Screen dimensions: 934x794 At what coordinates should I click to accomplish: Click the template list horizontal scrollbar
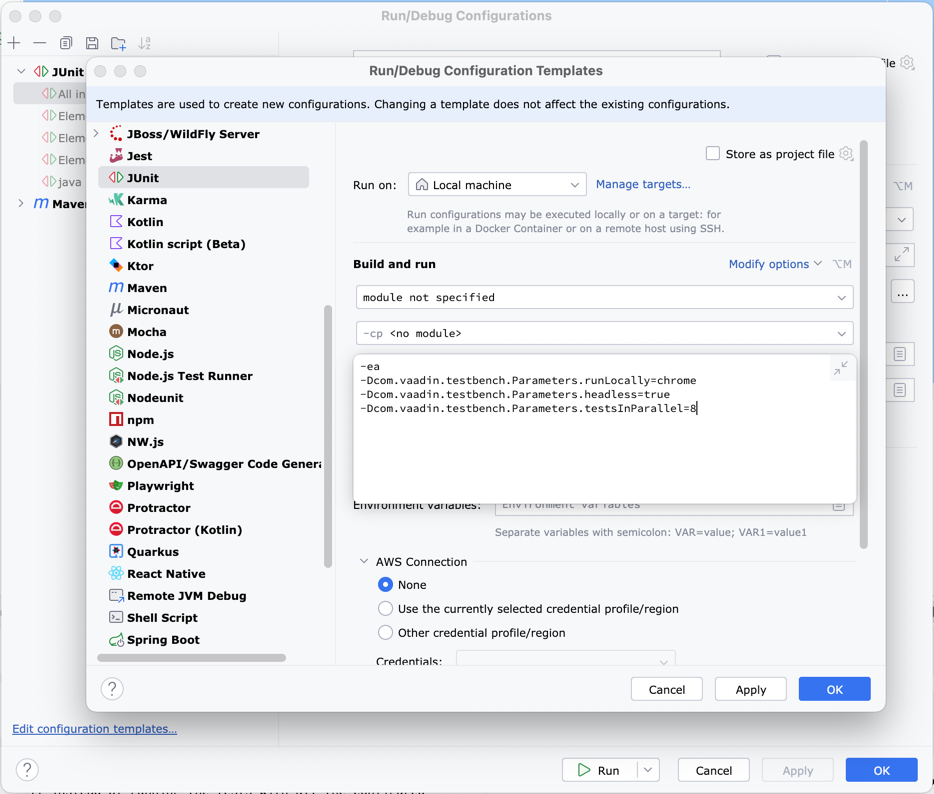[x=191, y=658]
